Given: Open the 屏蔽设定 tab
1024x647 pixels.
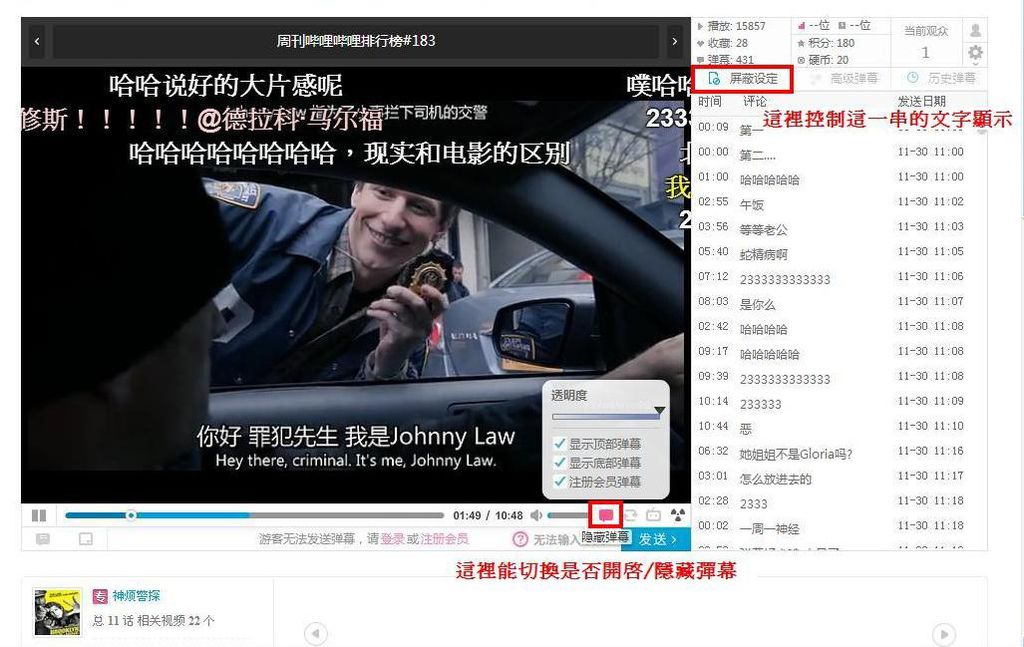Looking at the screenshot, I should pyautogui.click(x=743, y=79).
